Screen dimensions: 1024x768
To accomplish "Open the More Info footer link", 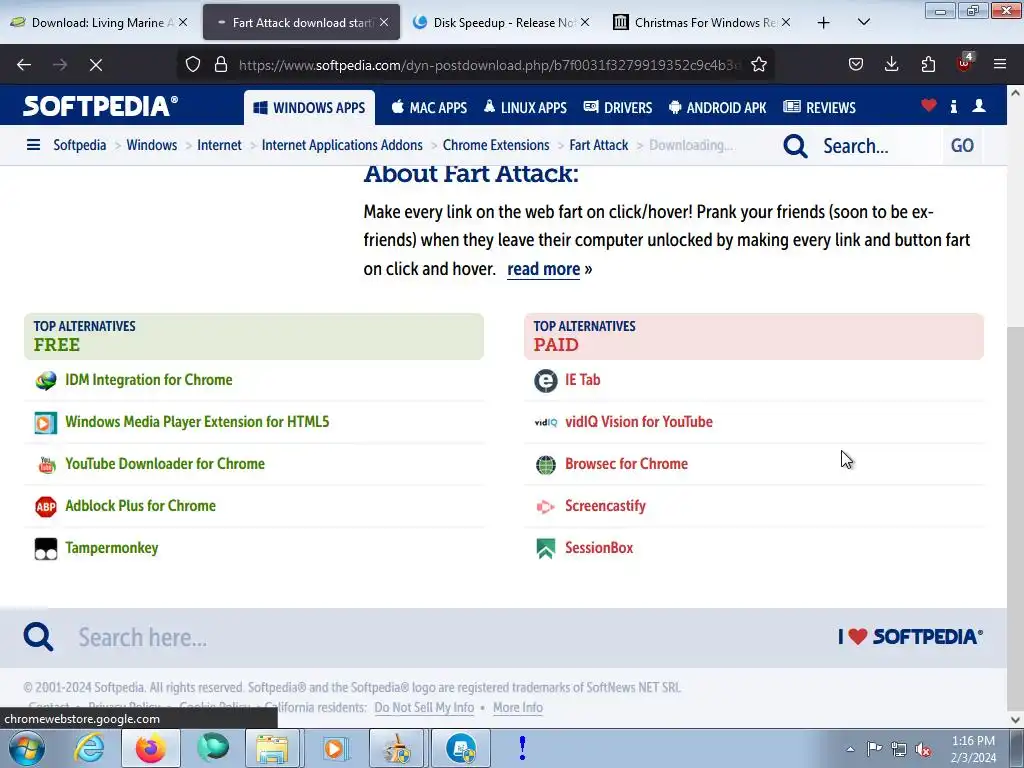I will (x=518, y=707).
